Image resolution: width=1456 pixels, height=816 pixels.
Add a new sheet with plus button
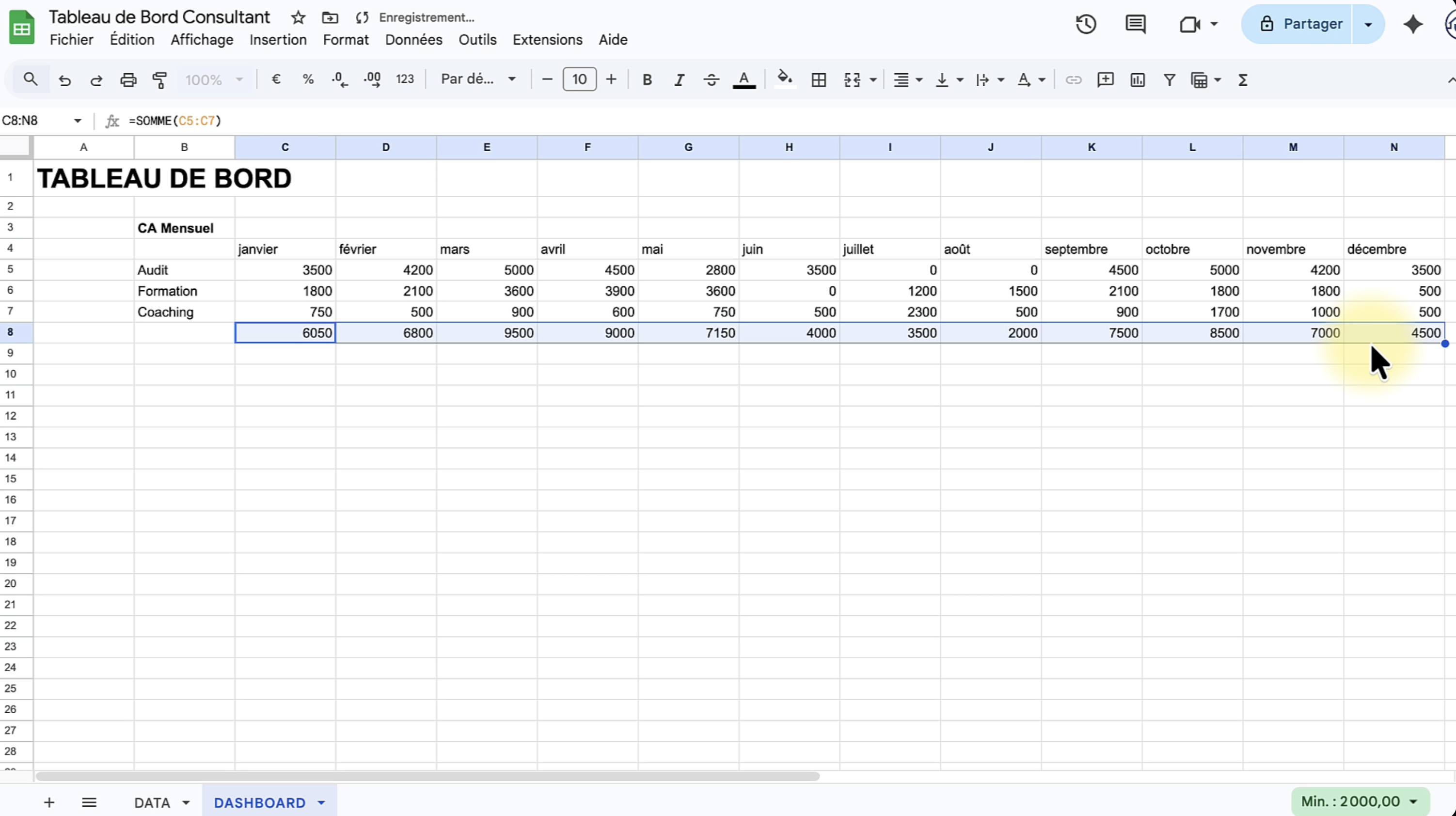coord(49,802)
